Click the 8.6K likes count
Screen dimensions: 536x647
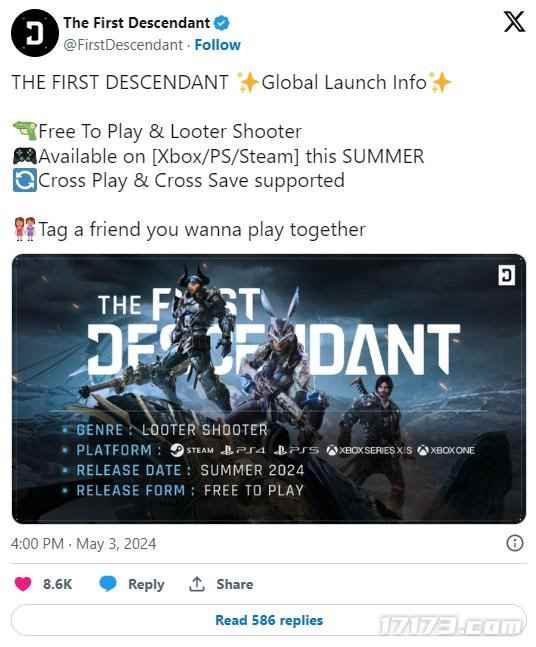(57, 584)
